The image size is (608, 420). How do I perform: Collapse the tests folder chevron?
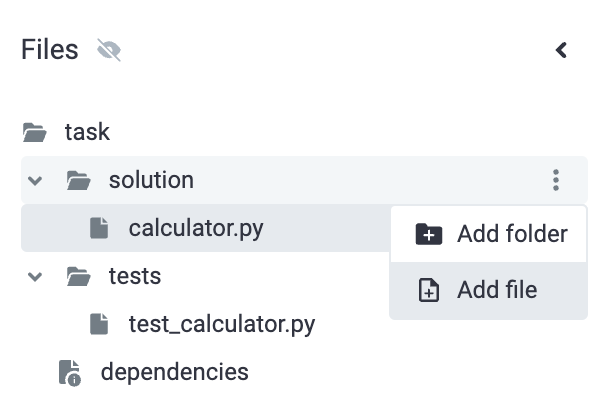pos(35,277)
